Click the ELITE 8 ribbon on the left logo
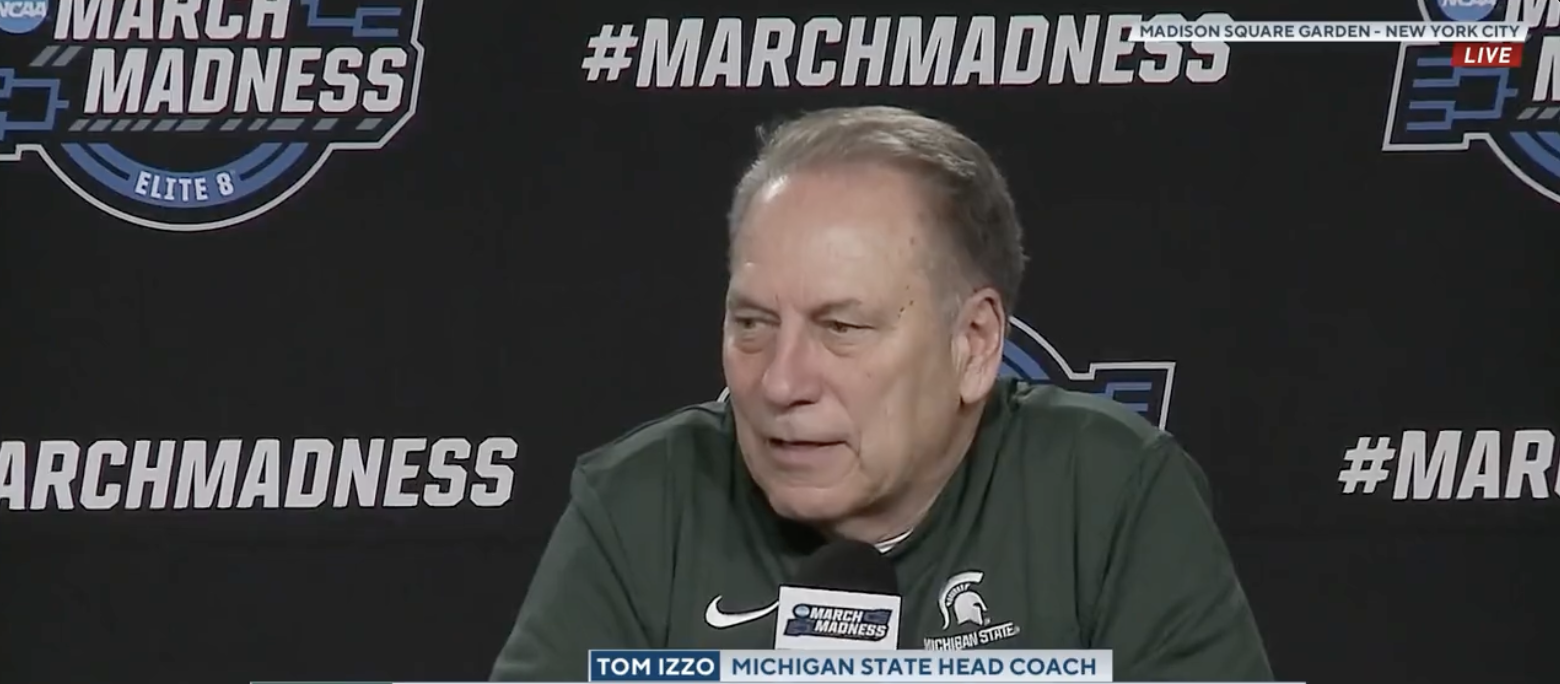This screenshot has height=684, width=1560. [185, 186]
